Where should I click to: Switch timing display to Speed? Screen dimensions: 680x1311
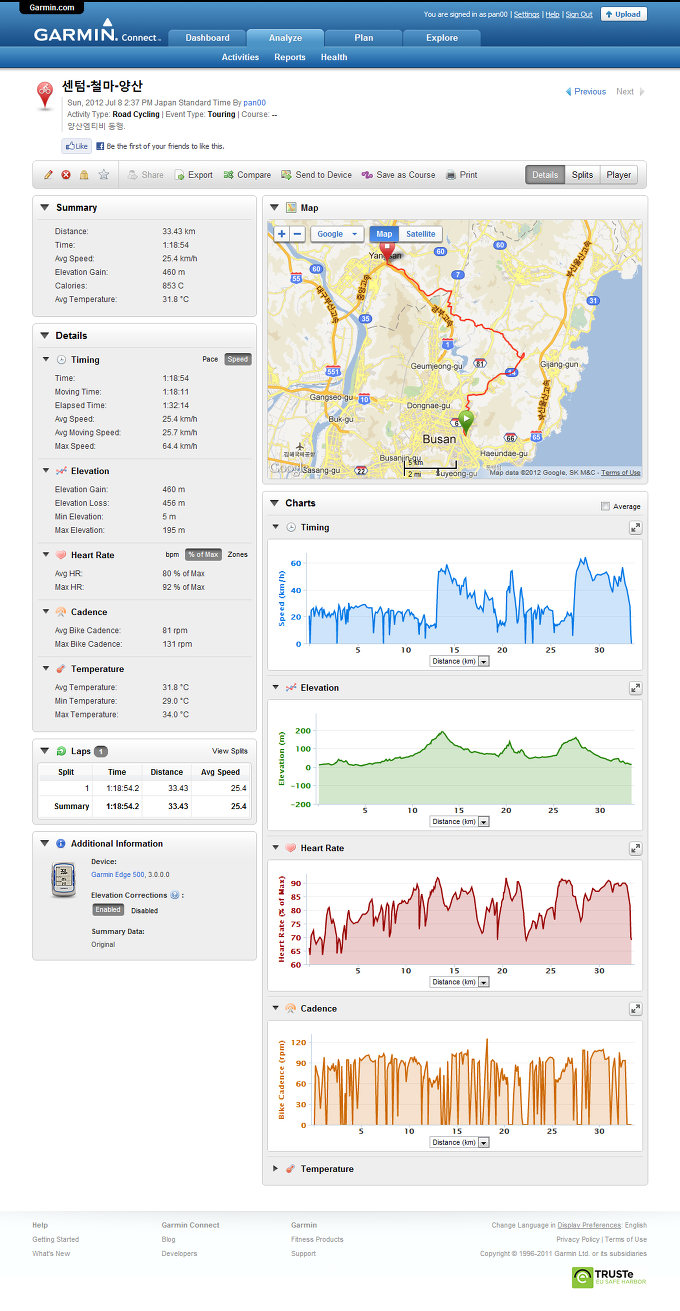237,359
